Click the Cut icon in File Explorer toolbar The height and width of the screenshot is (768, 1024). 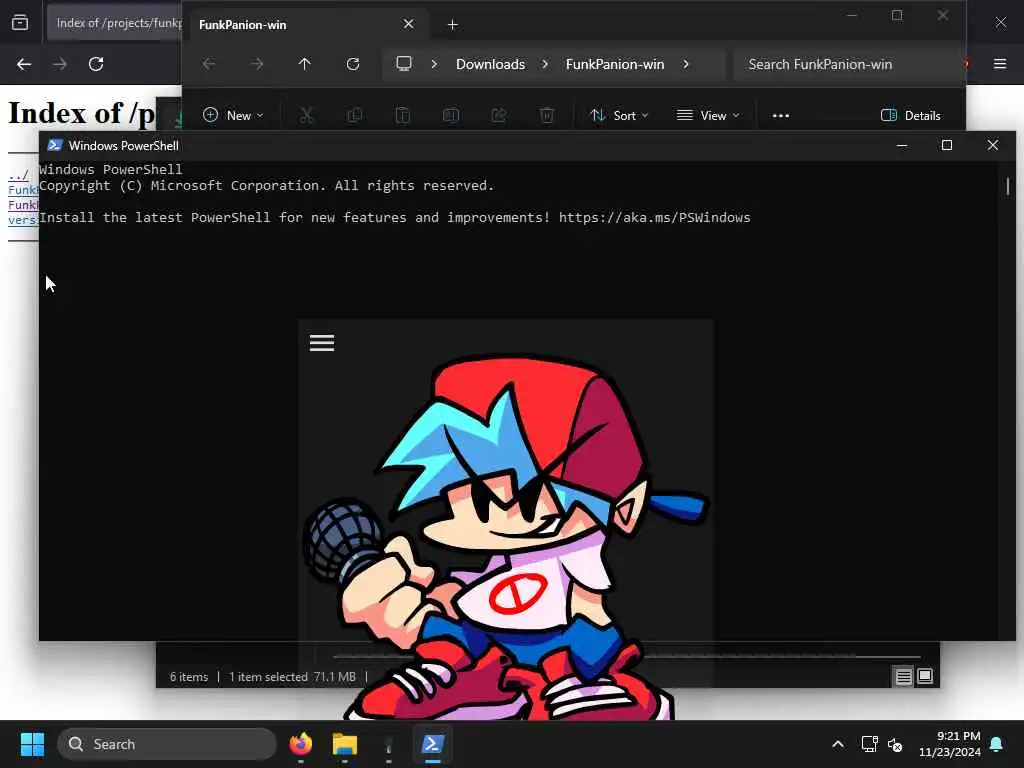click(306, 116)
